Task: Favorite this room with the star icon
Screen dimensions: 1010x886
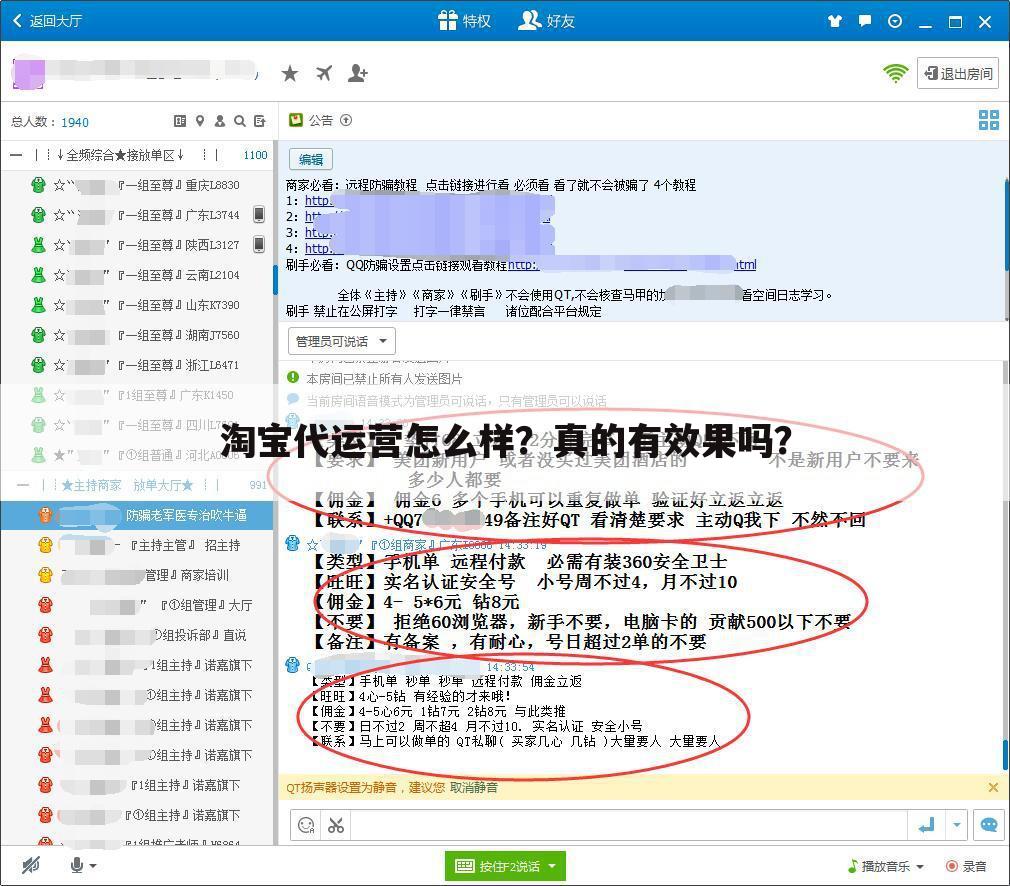Action: 290,73
